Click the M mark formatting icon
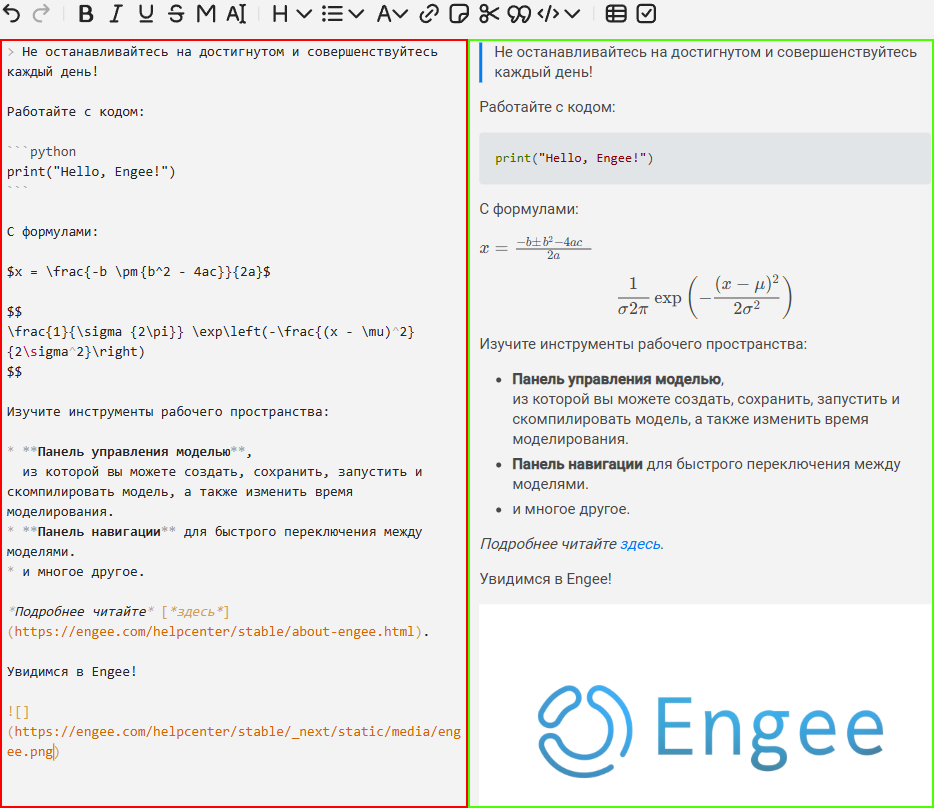This screenshot has height=808, width=934. coord(206,13)
